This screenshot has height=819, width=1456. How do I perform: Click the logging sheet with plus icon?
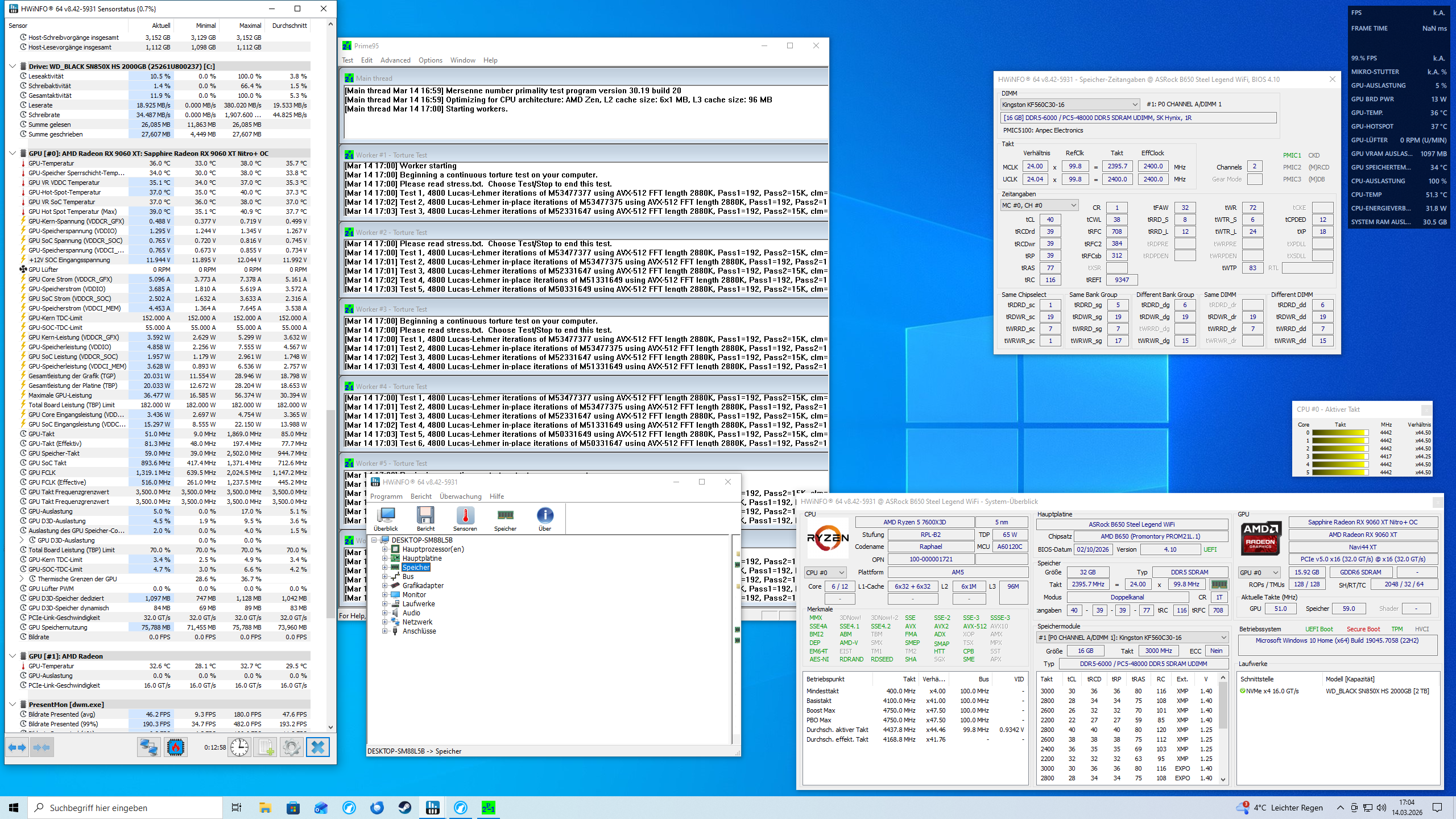[x=266, y=747]
